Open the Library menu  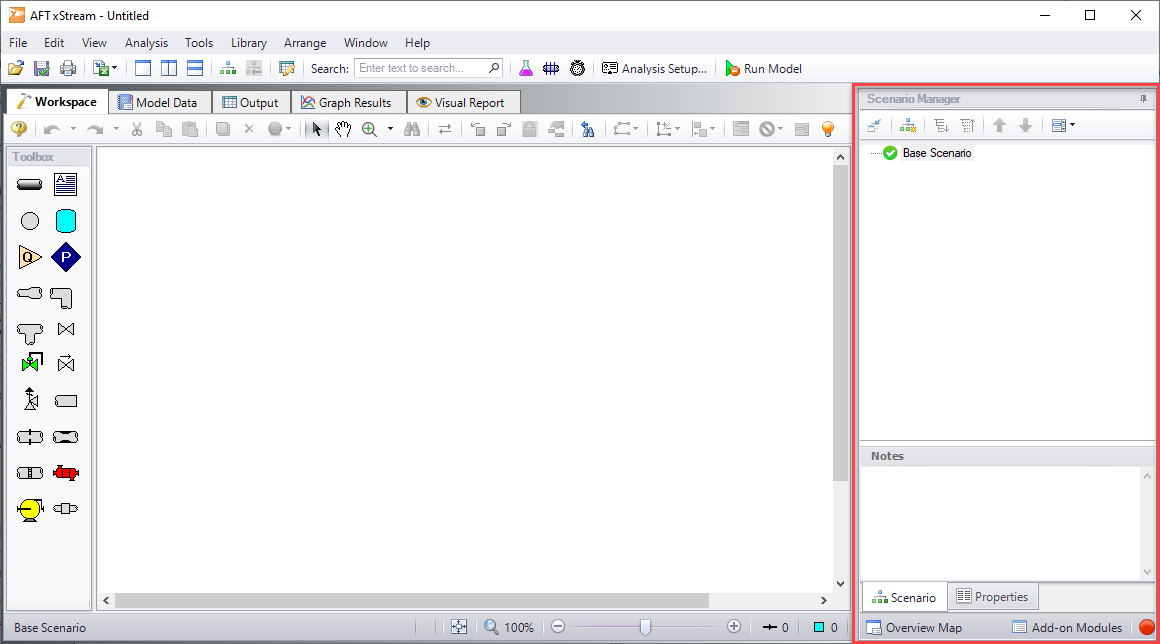[249, 43]
